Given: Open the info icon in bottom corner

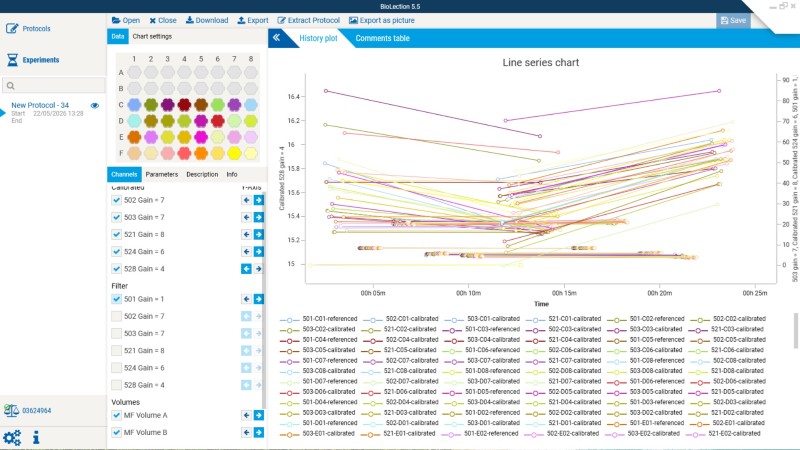Looking at the screenshot, I should click(36, 437).
